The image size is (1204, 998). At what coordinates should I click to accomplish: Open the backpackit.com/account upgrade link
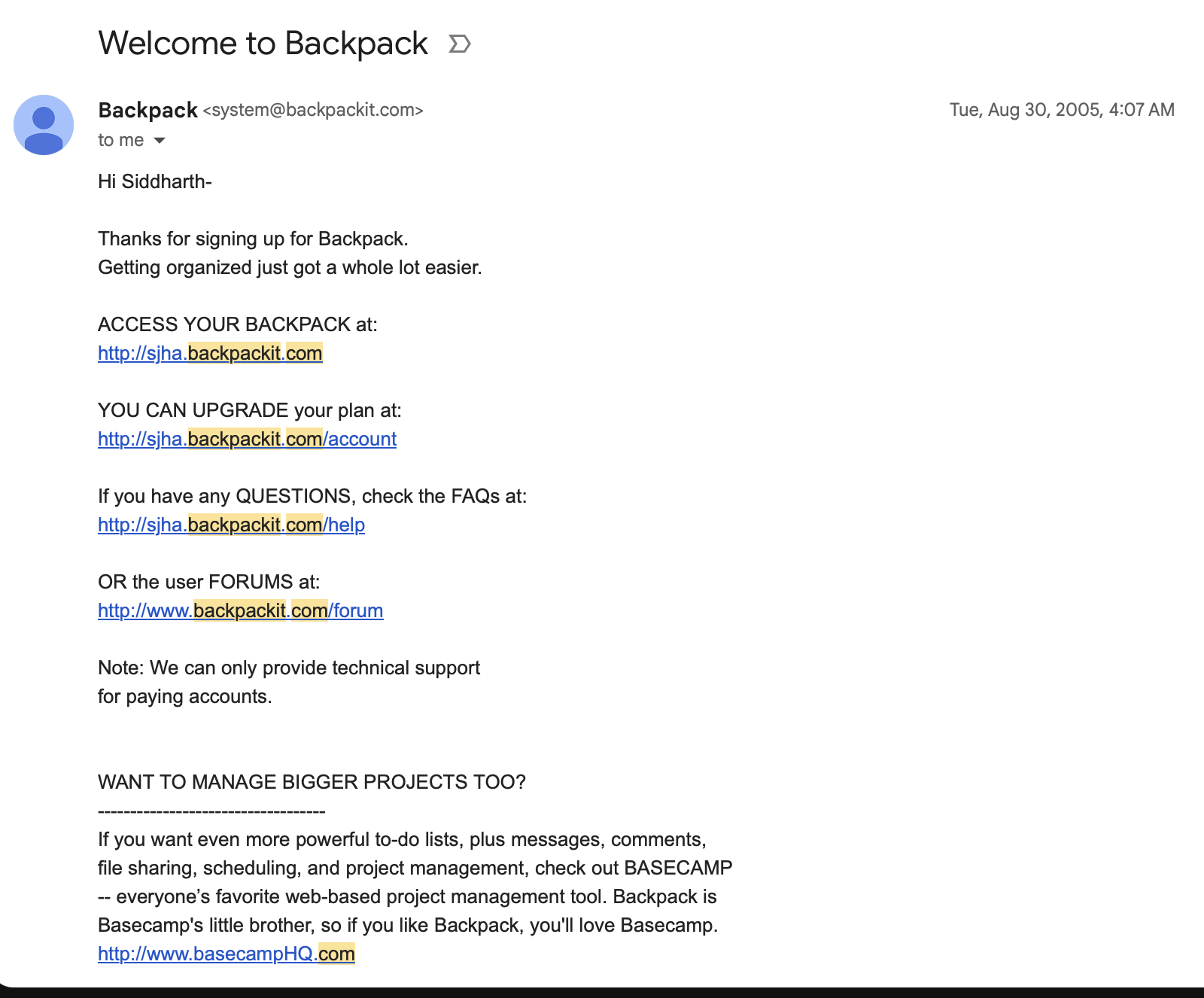coord(247,439)
